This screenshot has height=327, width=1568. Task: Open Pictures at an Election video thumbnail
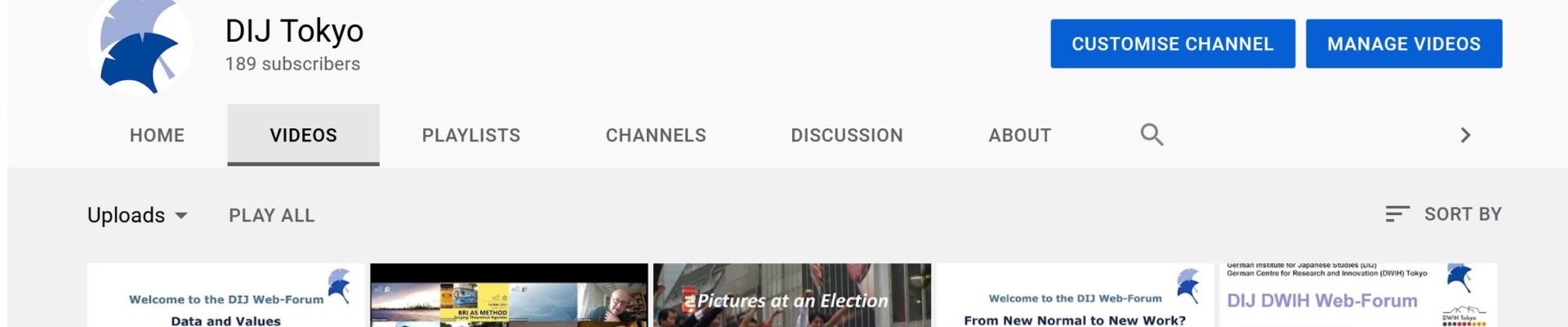[x=792, y=295]
